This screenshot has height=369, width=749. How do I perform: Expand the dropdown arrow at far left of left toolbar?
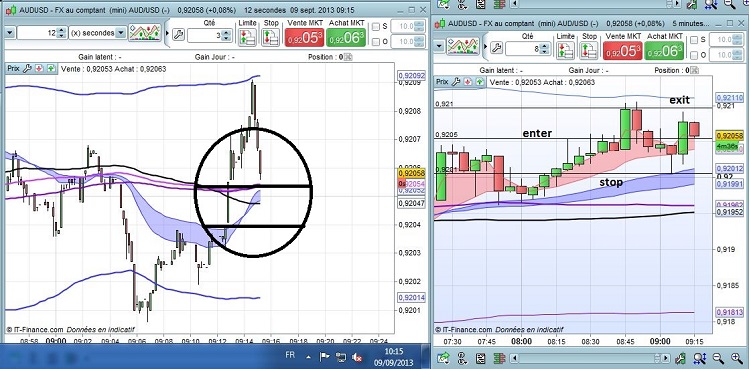pos(10,33)
